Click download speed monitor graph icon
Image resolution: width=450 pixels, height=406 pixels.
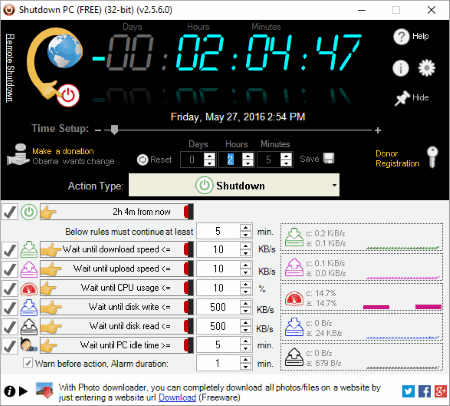click(x=294, y=237)
